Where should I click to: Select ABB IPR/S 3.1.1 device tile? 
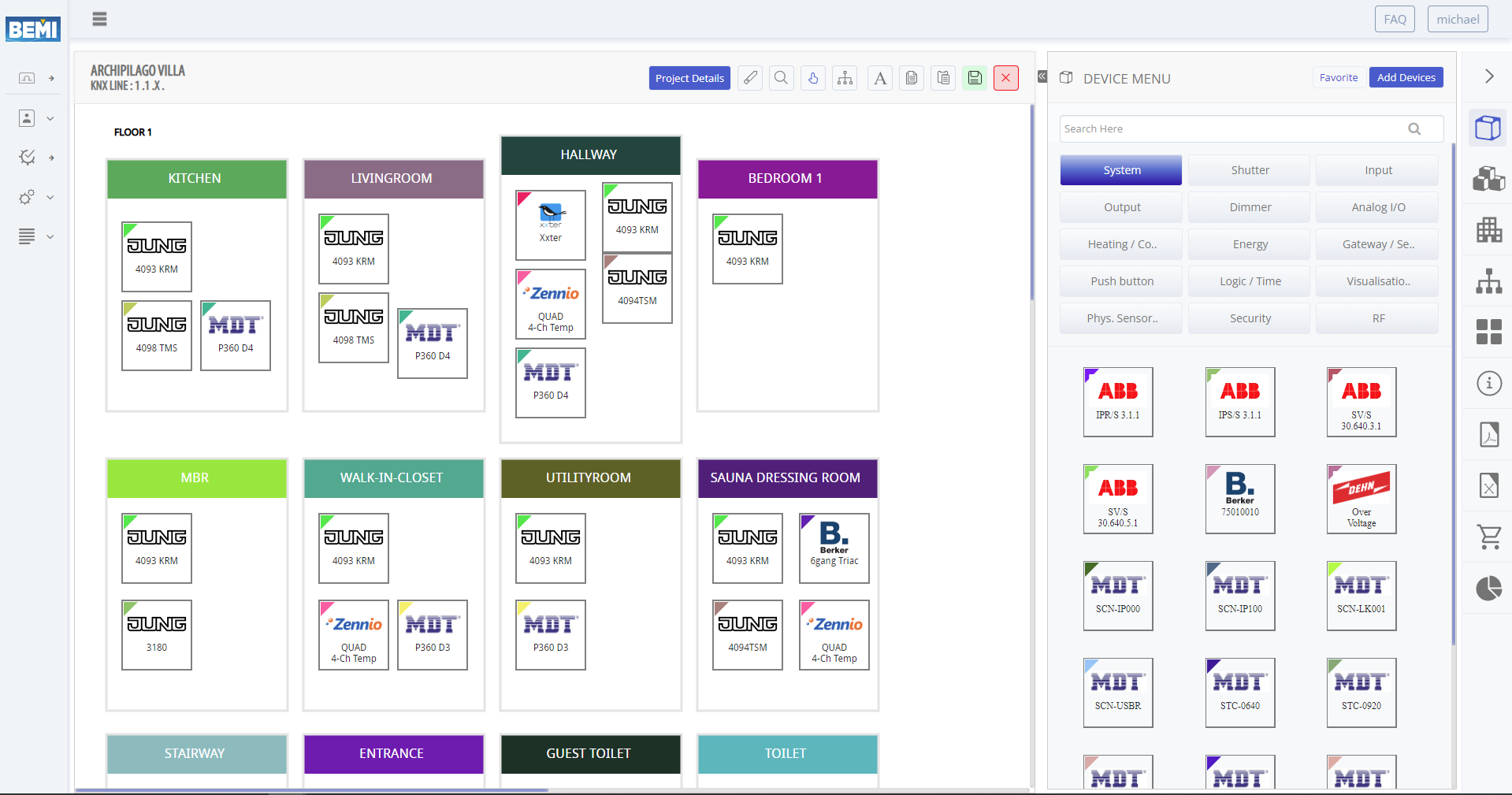coord(1118,402)
